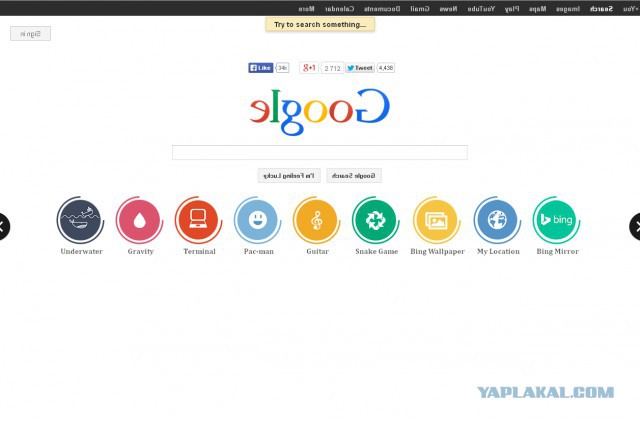Click the mirrored I'm Feeling Lucky button
Screen dimensions: 640x422
point(289,176)
